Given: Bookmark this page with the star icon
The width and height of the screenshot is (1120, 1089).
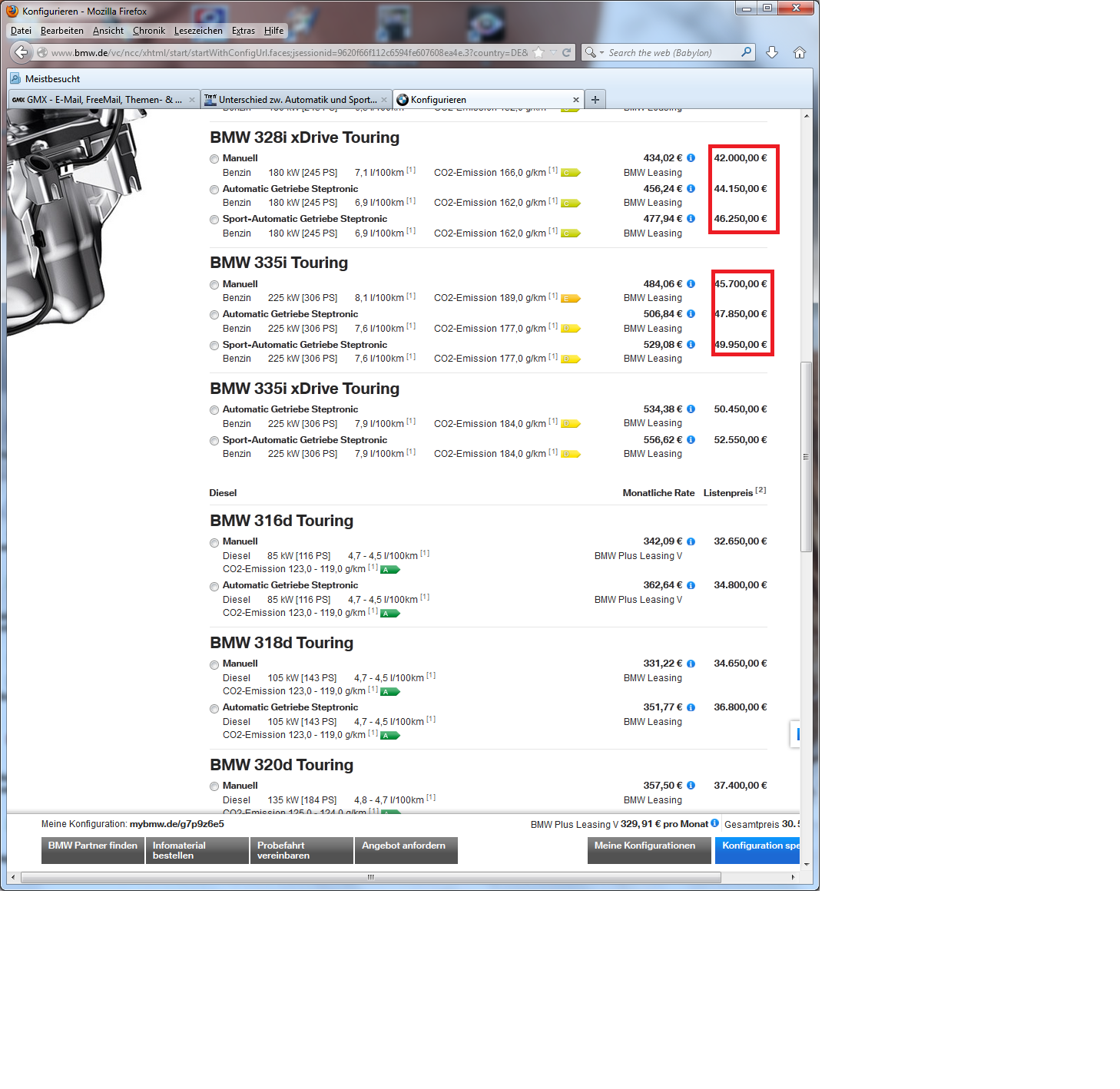Looking at the screenshot, I should tap(538, 53).
